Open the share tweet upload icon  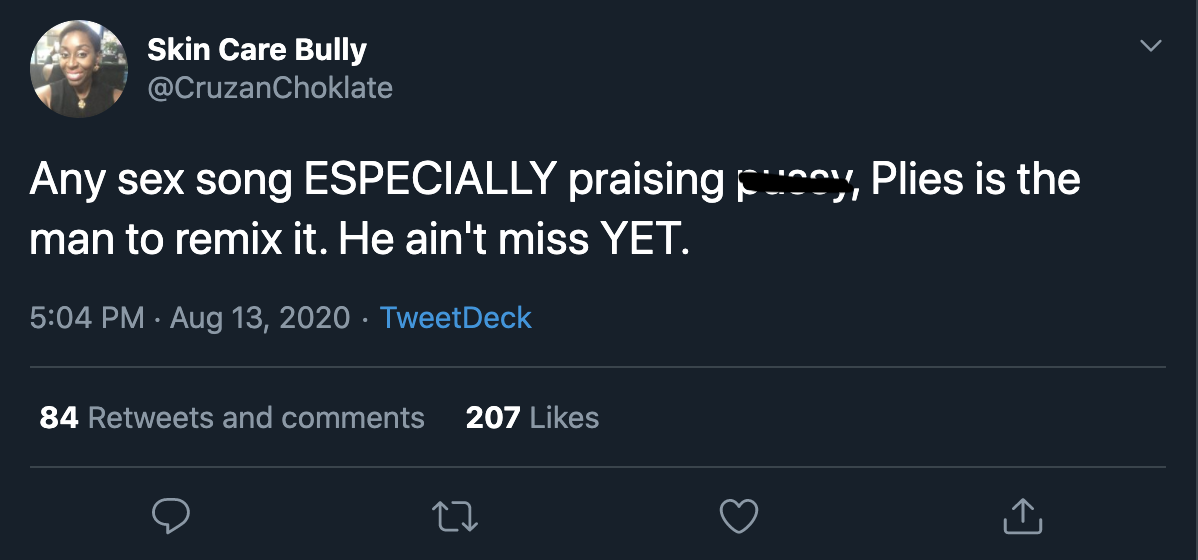pos(1022,515)
